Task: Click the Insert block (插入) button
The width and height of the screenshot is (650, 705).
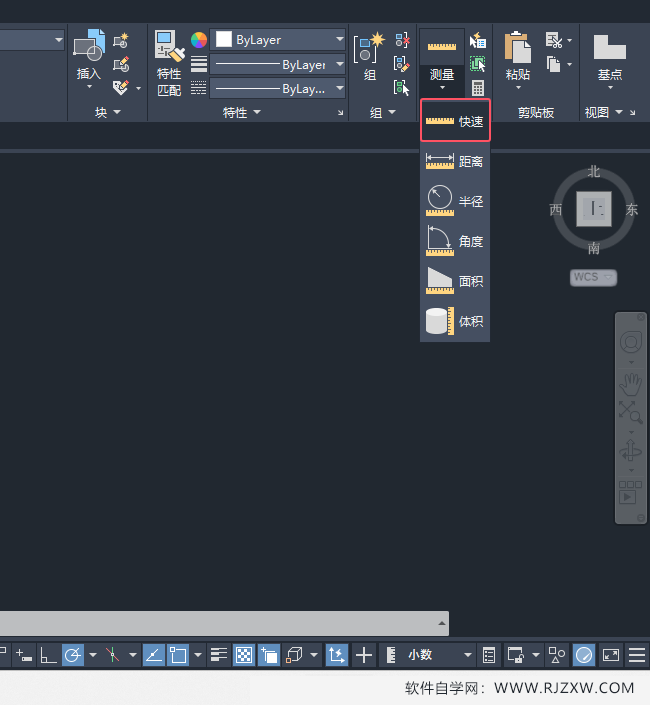Action: pyautogui.click(x=89, y=58)
